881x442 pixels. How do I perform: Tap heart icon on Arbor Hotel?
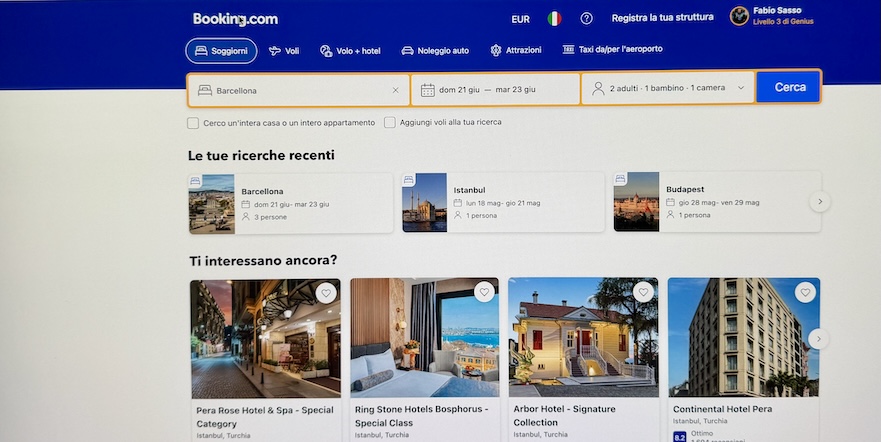[643, 291]
